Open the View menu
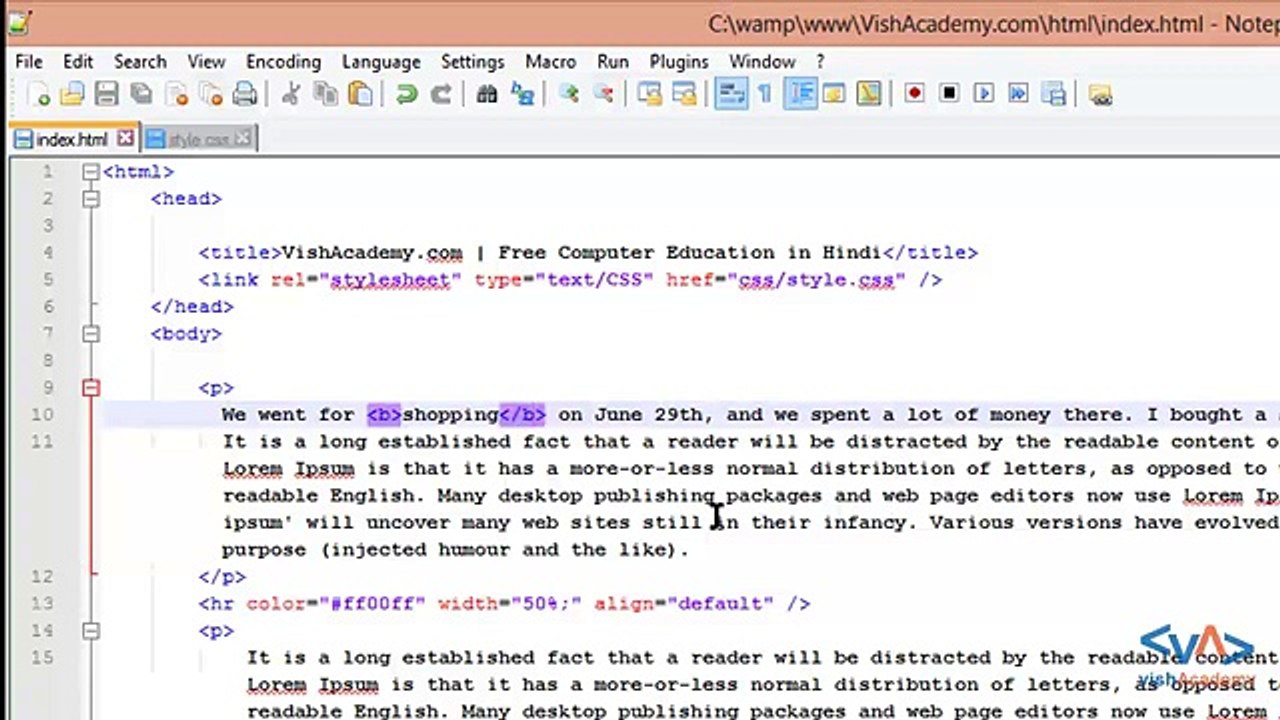 point(206,62)
